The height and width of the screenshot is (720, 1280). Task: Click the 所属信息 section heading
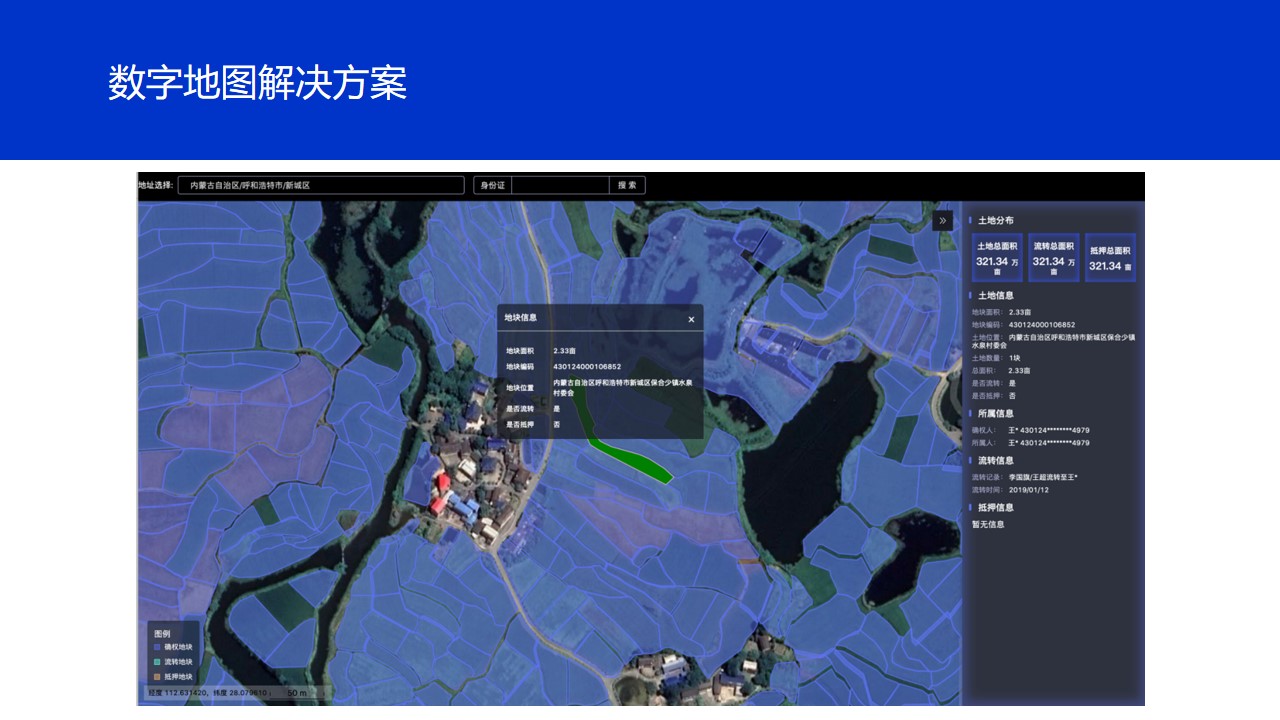(995, 413)
